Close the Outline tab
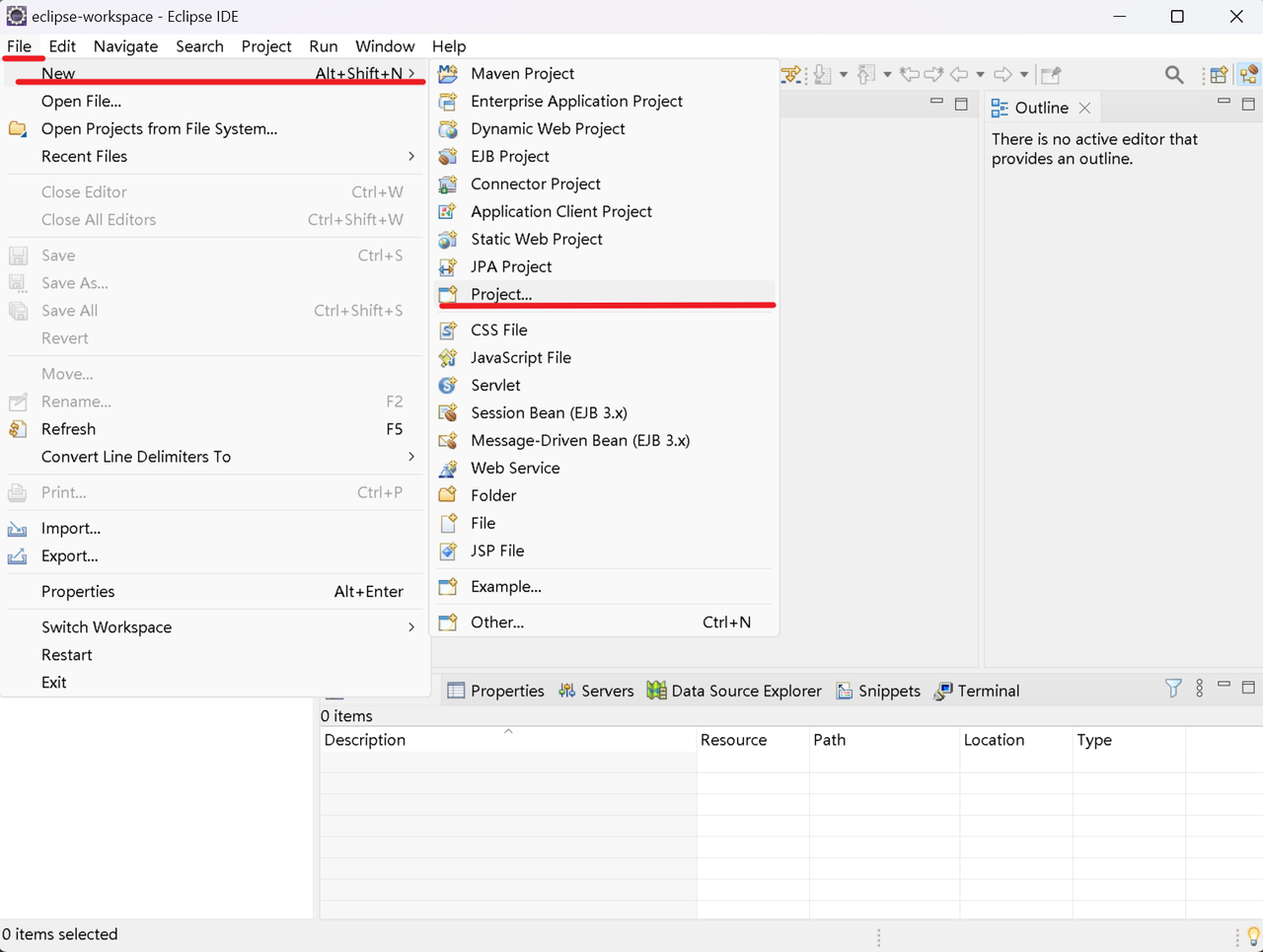1263x952 pixels. [1084, 108]
